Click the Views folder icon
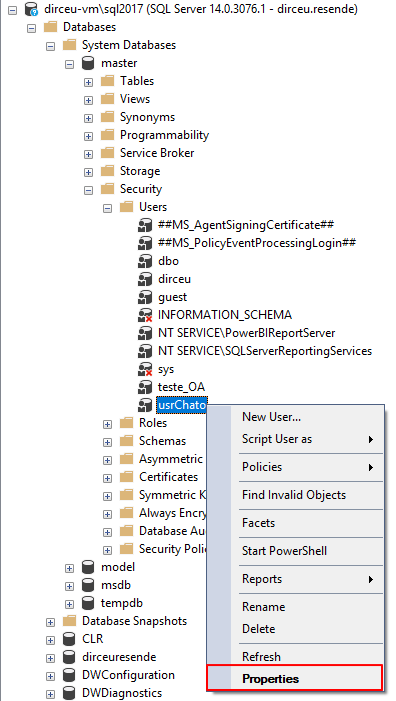Image resolution: width=396 pixels, height=701 pixels. coord(107,99)
